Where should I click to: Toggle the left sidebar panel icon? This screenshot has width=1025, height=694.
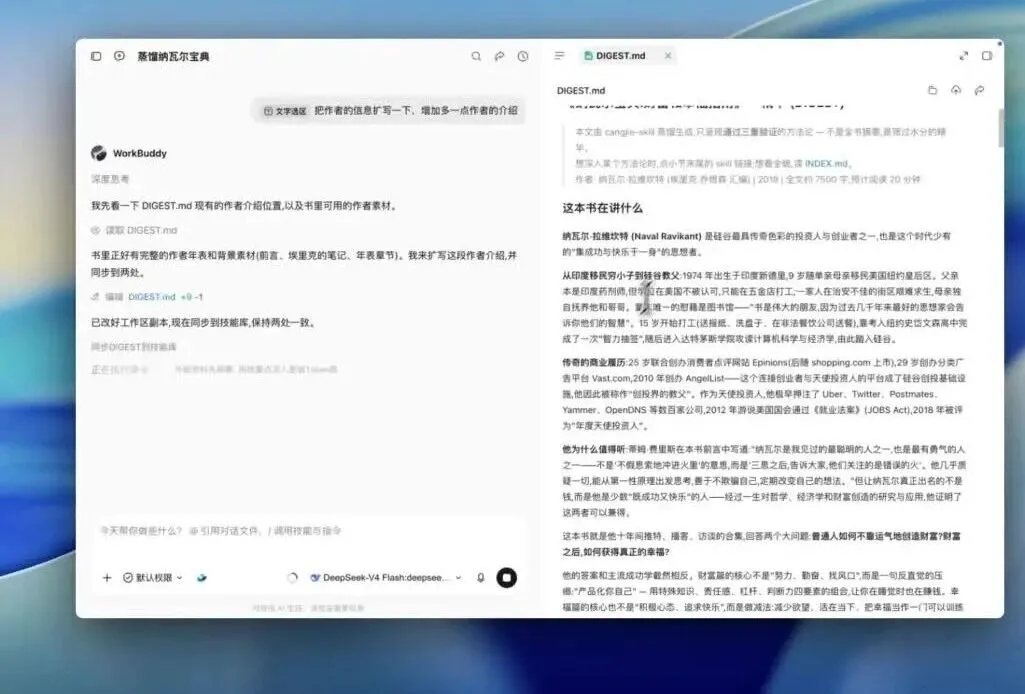pos(96,56)
